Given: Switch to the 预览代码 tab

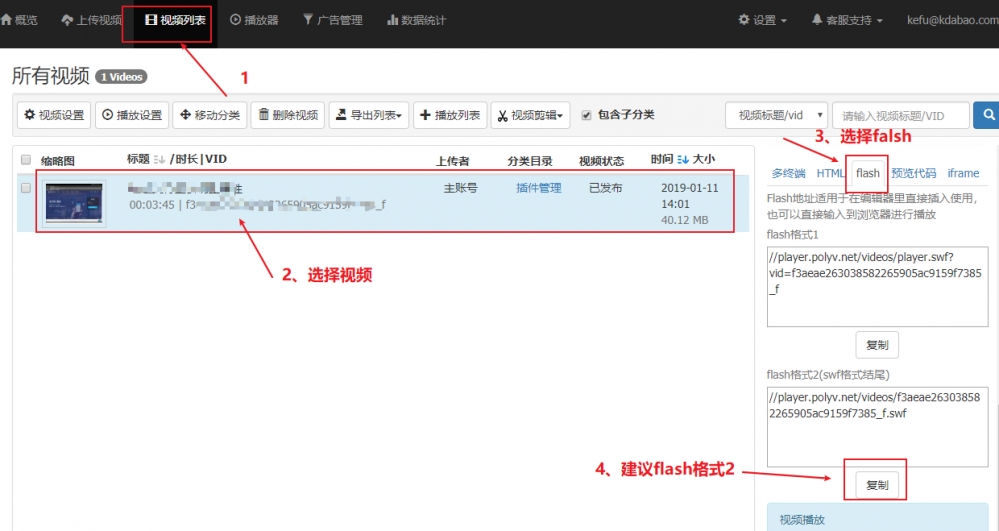Looking at the screenshot, I should click(x=914, y=173).
